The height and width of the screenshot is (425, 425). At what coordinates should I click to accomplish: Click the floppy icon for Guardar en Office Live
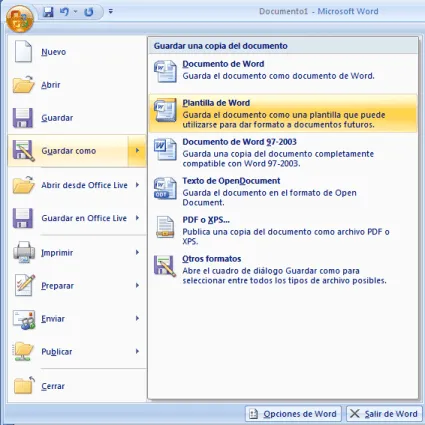tap(23, 218)
